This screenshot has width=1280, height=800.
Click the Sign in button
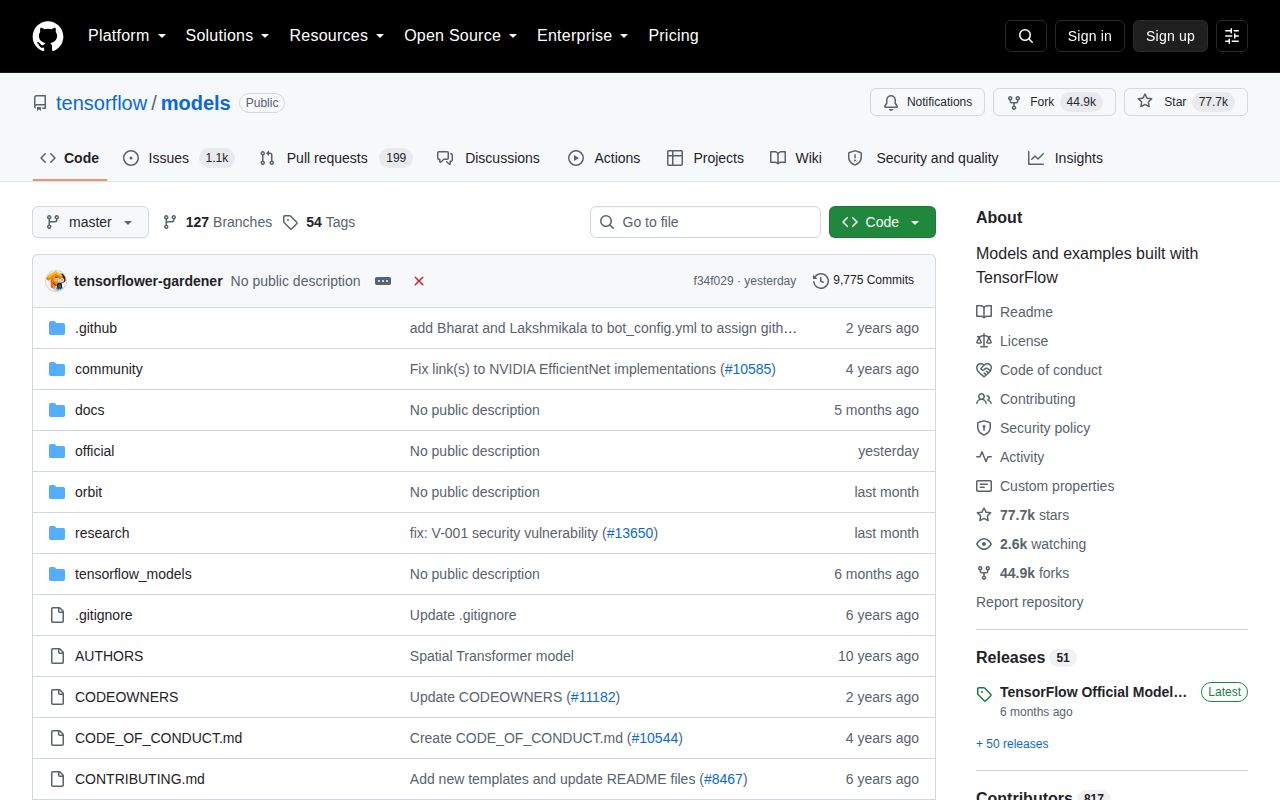[x=1089, y=36]
